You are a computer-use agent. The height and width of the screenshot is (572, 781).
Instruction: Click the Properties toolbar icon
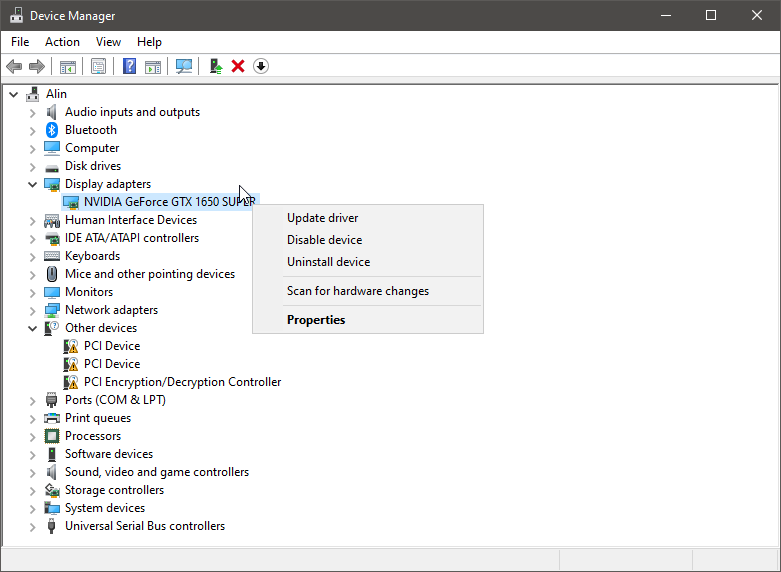click(x=99, y=66)
